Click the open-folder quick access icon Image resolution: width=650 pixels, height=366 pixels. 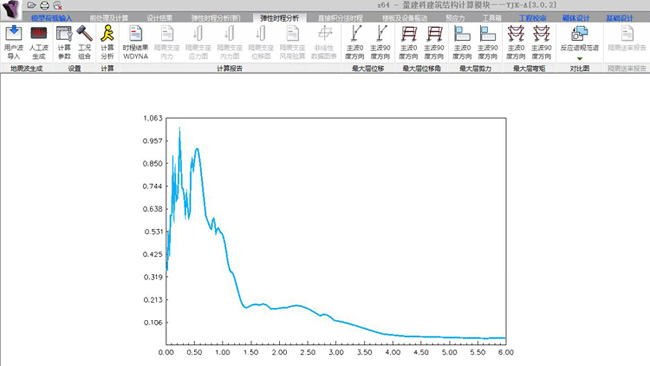(x=31, y=5)
